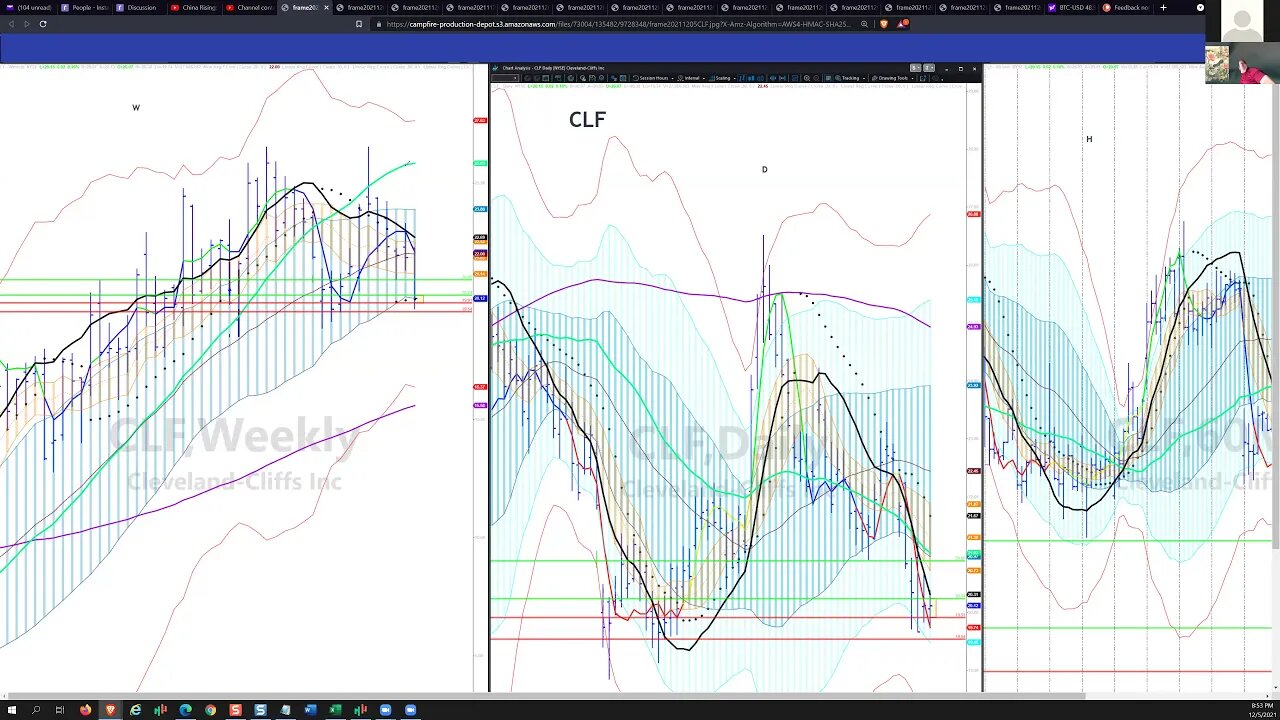Open Microsoft Excel from the taskbar
Viewport: 1280px width, 720px height.
click(x=335, y=710)
